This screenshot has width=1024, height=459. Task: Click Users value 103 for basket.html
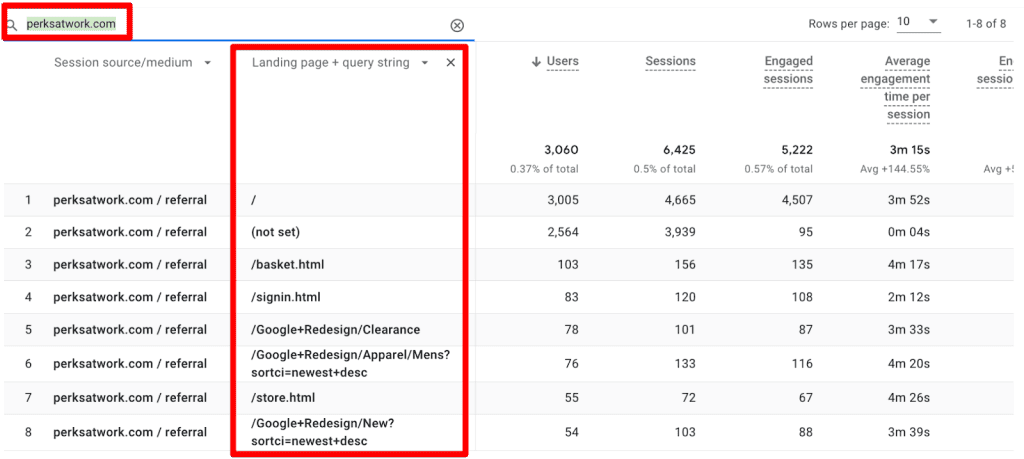click(x=568, y=264)
